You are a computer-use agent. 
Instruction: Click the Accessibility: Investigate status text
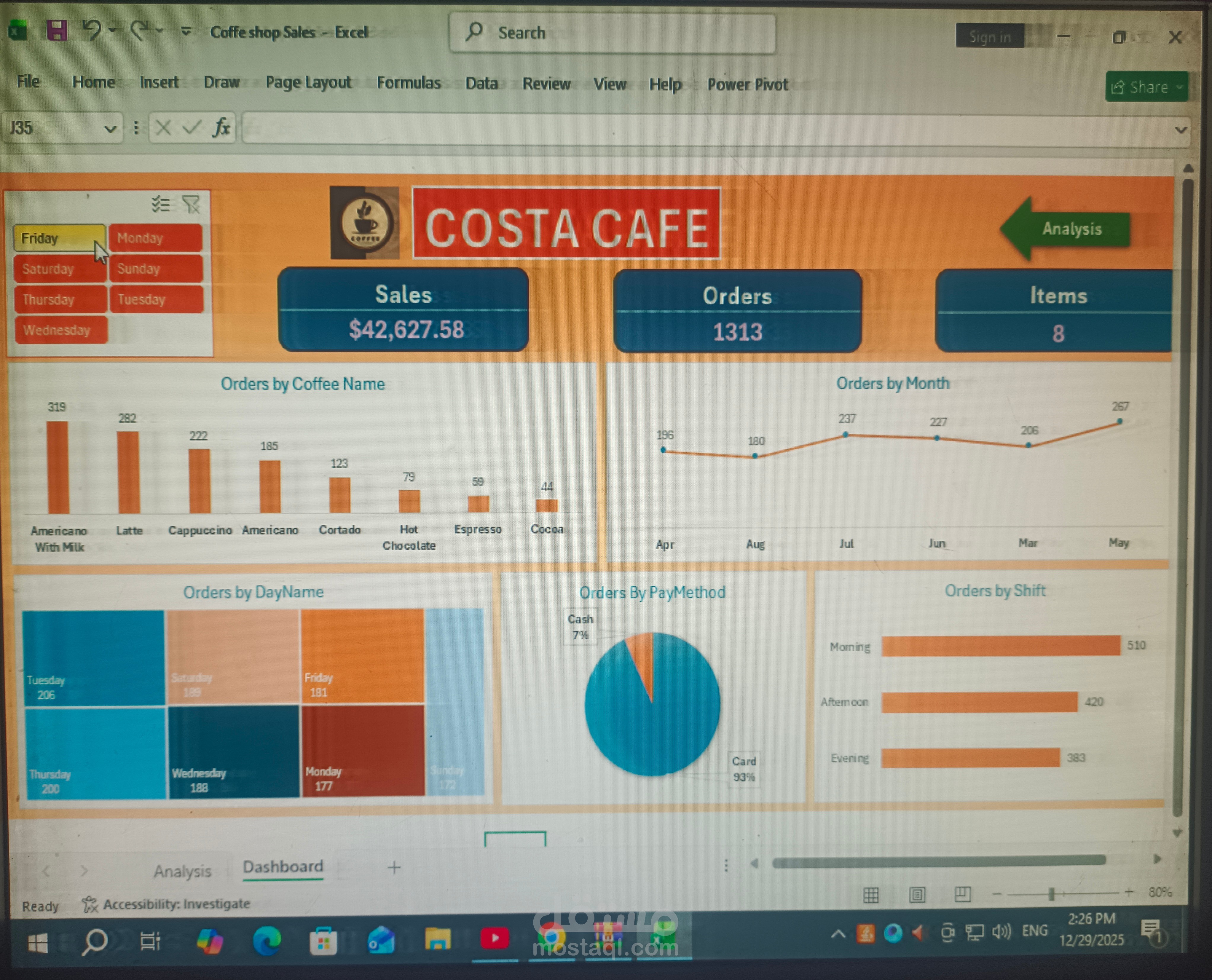176,904
